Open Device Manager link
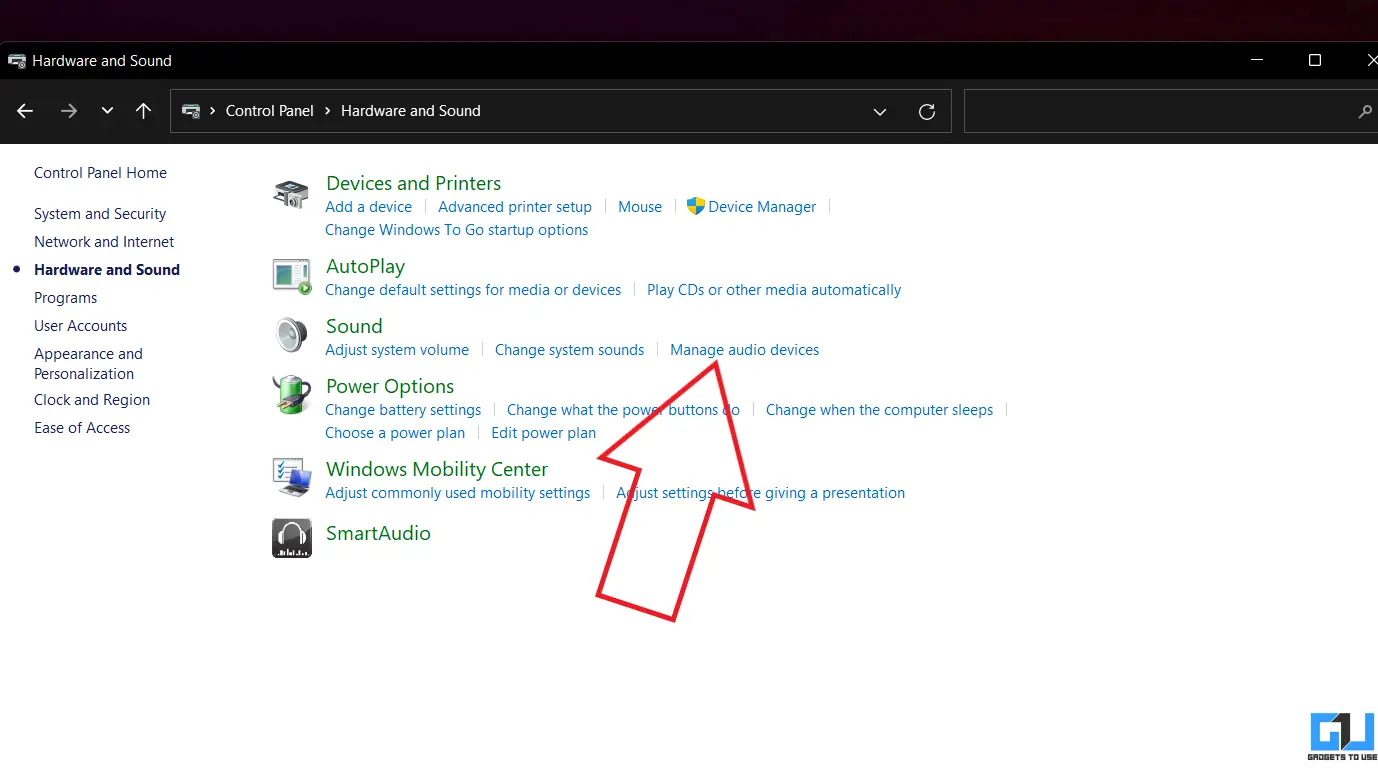Screen dimensions: 1378x775 click(x=762, y=207)
